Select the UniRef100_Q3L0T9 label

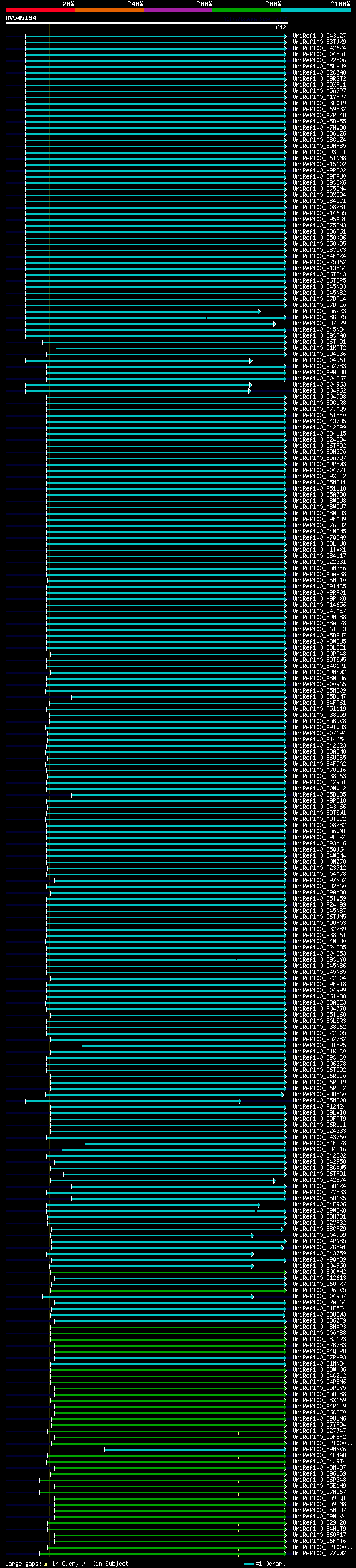coord(319,103)
